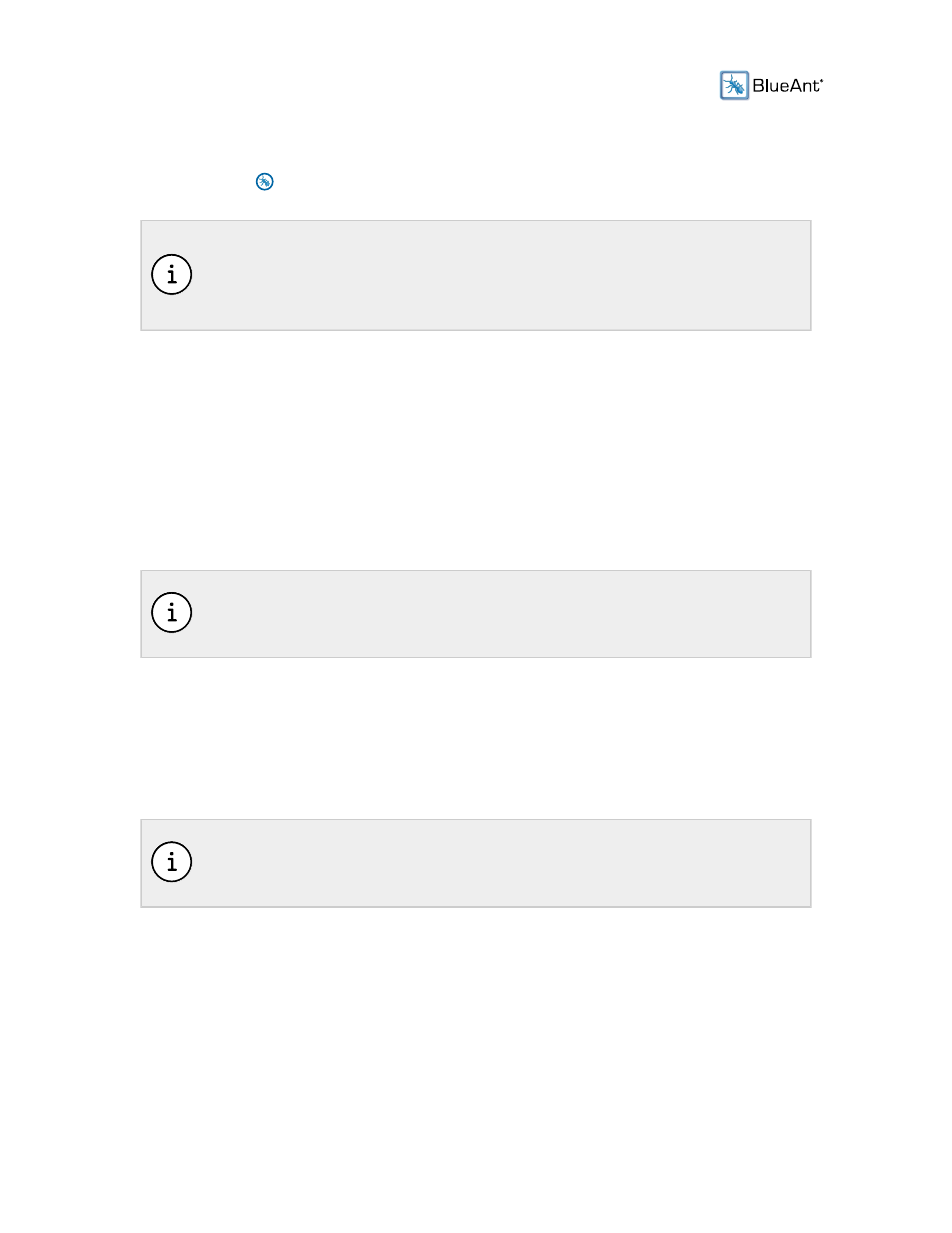Click the empty text area of the bottom info panel

(499, 863)
